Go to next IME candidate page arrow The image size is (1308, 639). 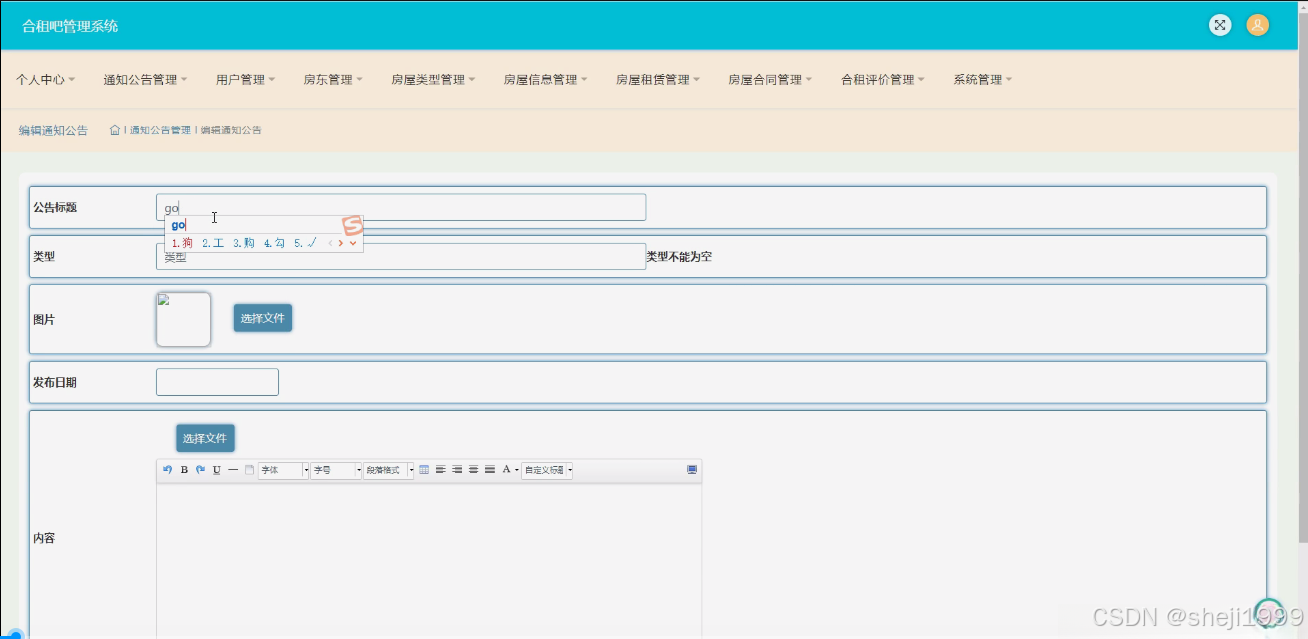coord(341,243)
